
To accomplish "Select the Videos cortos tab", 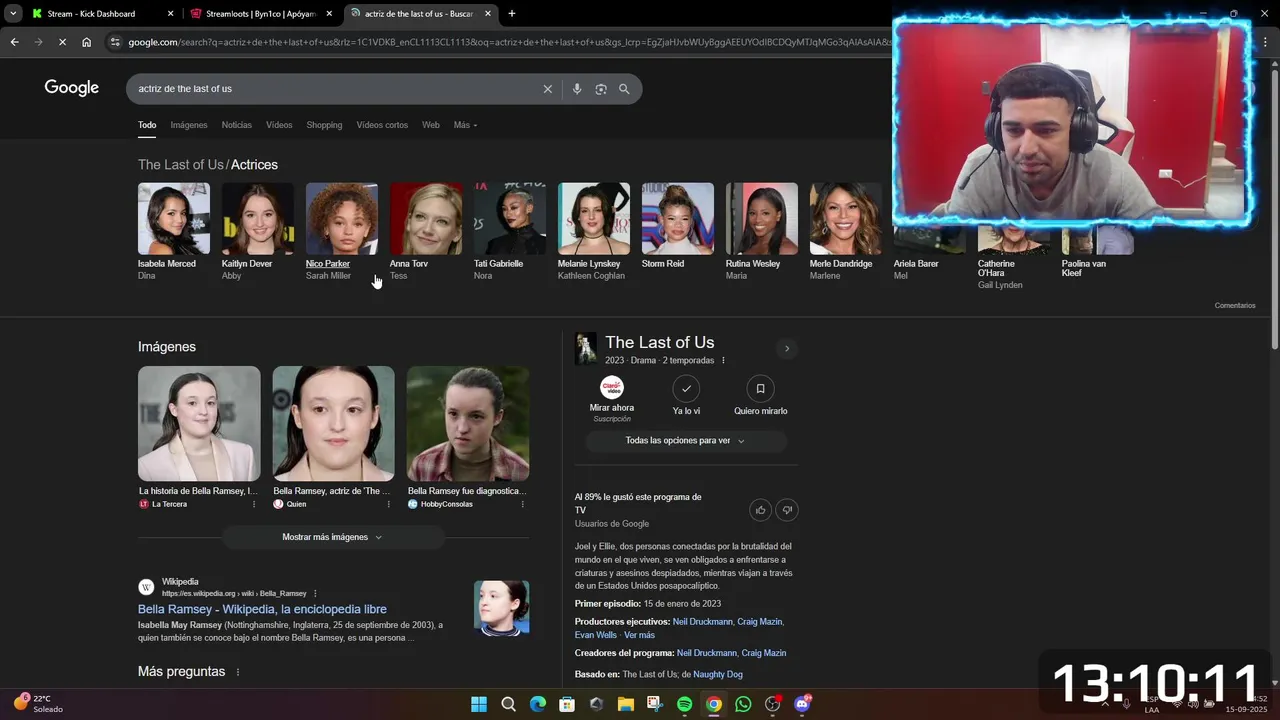I will pyautogui.click(x=382, y=125).
